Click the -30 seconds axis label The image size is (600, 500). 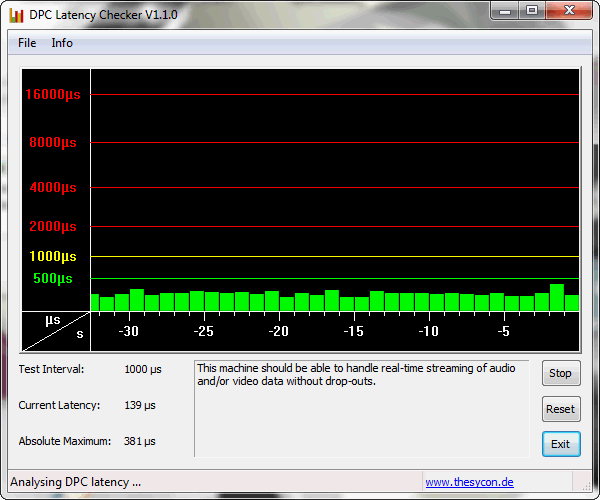coord(128,331)
